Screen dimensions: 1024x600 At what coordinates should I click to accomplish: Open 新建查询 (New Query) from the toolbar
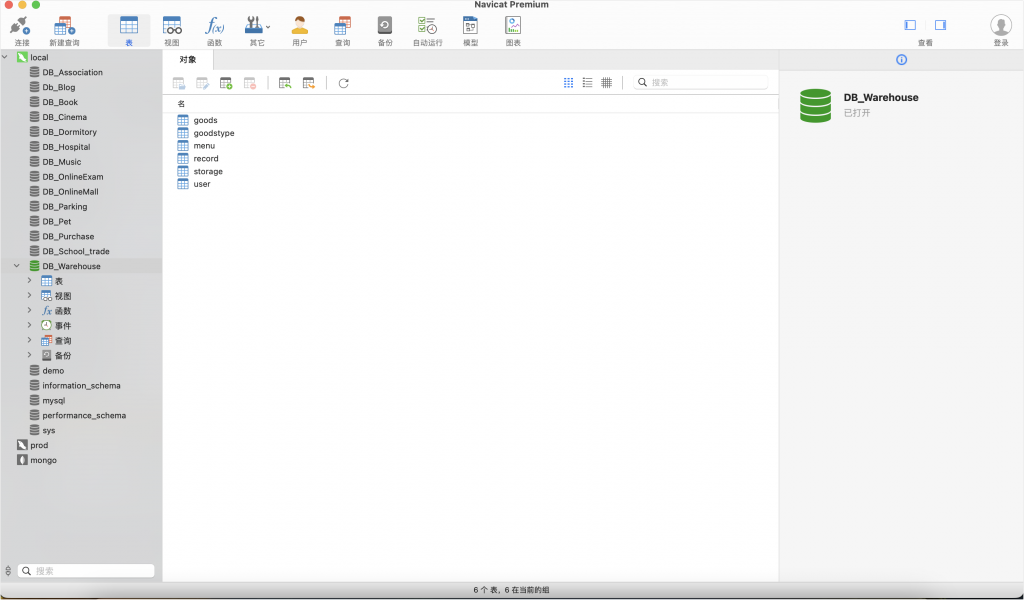(x=64, y=30)
